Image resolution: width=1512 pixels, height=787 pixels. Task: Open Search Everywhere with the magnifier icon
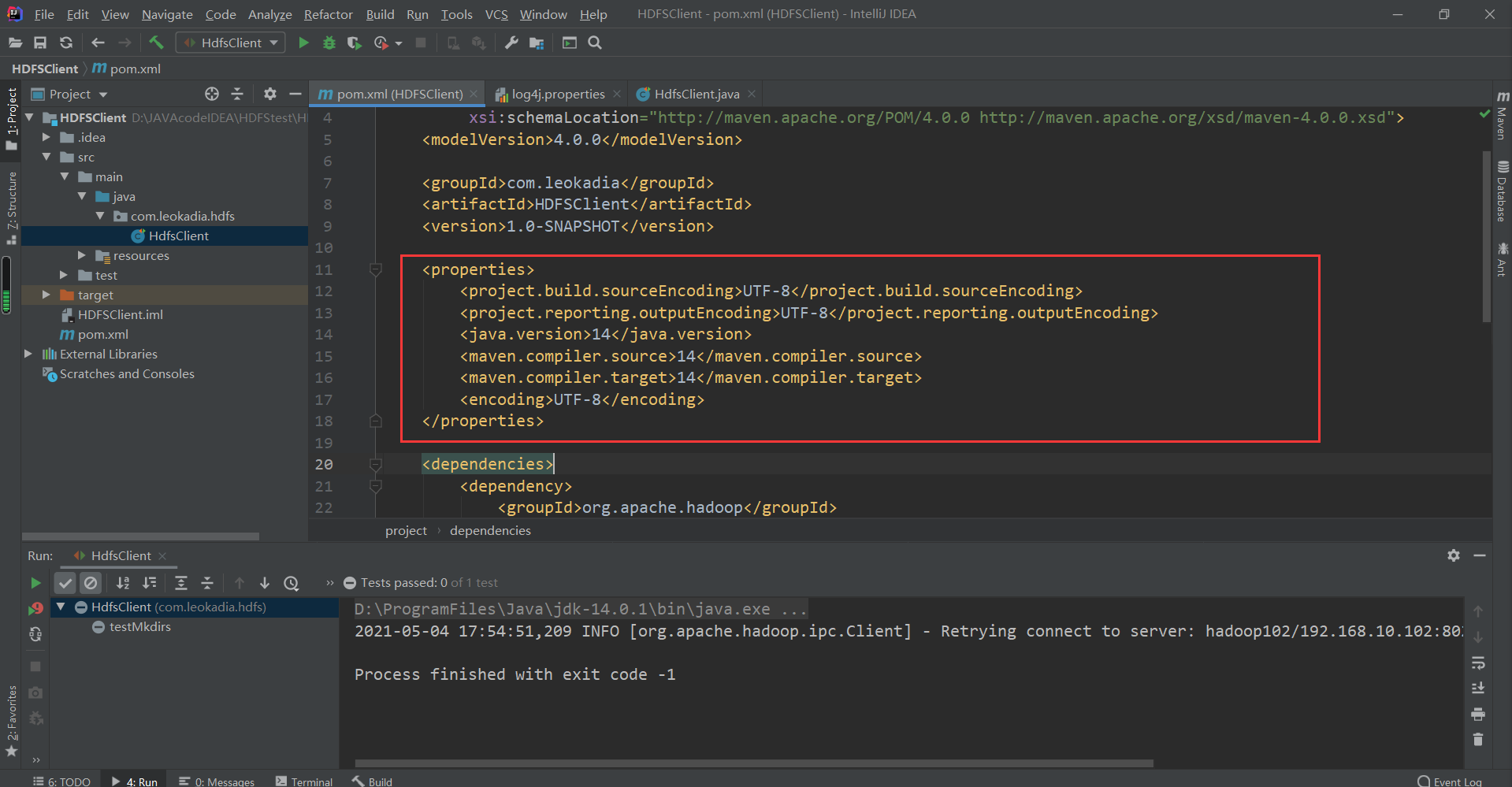595,43
